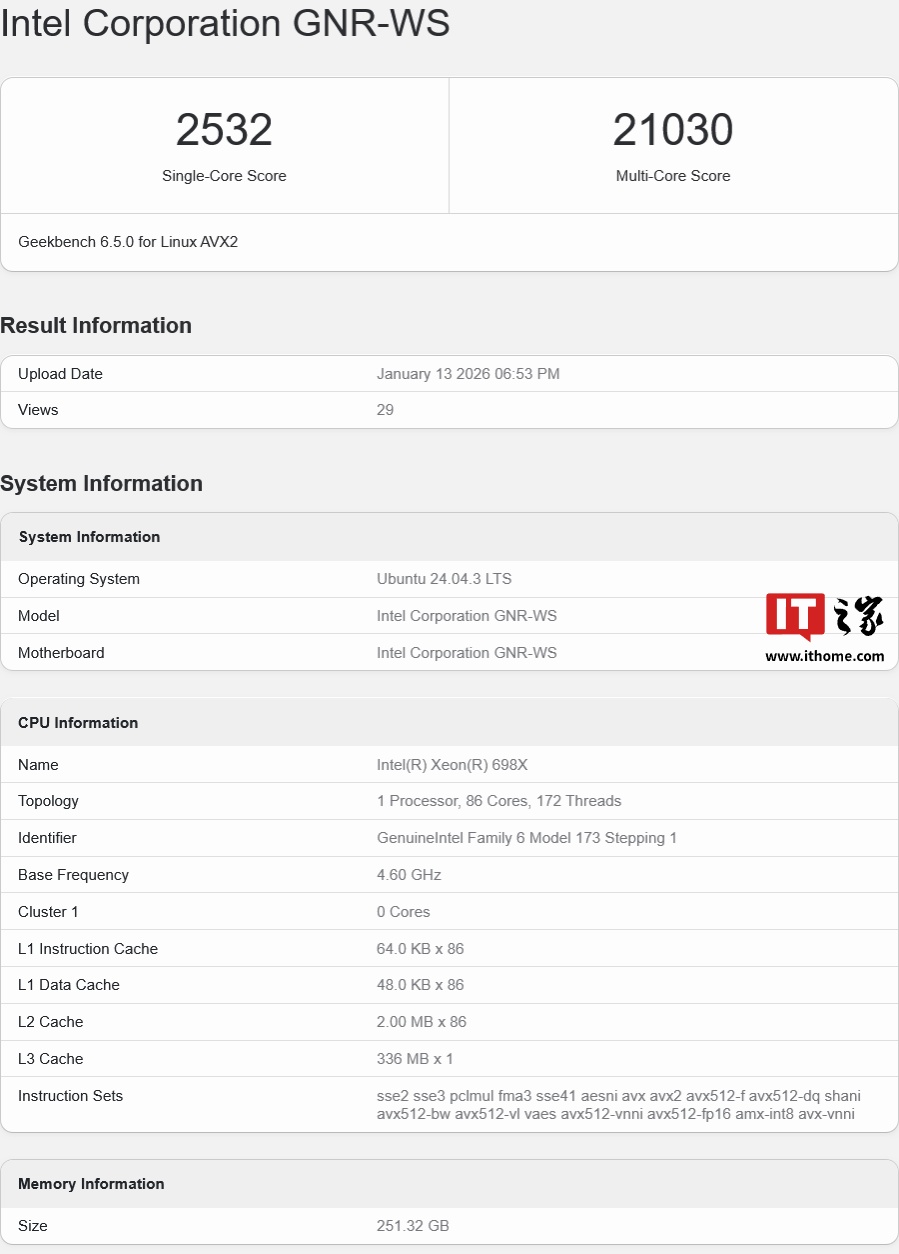Viewport: 899px width, 1254px height.
Task: Click the Views count value 29
Action: point(385,410)
